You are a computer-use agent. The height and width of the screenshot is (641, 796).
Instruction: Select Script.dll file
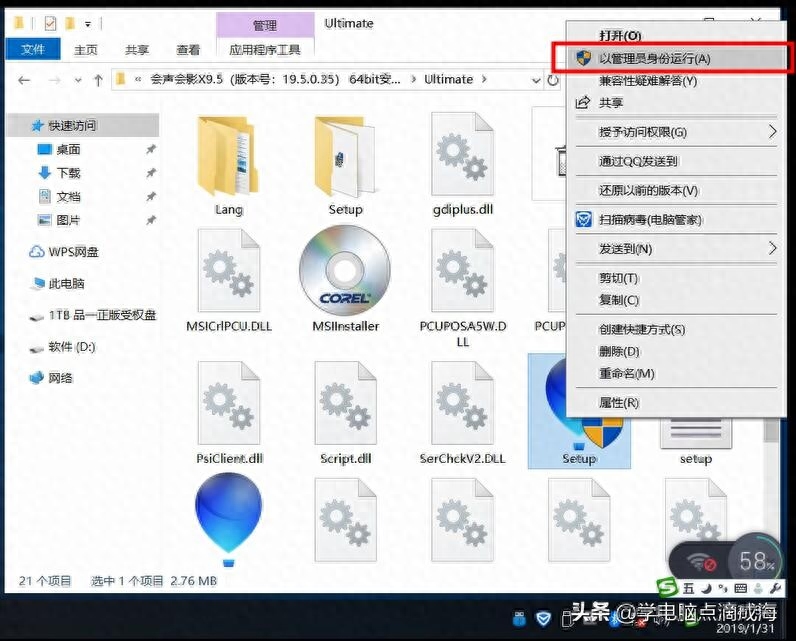pyautogui.click(x=346, y=412)
